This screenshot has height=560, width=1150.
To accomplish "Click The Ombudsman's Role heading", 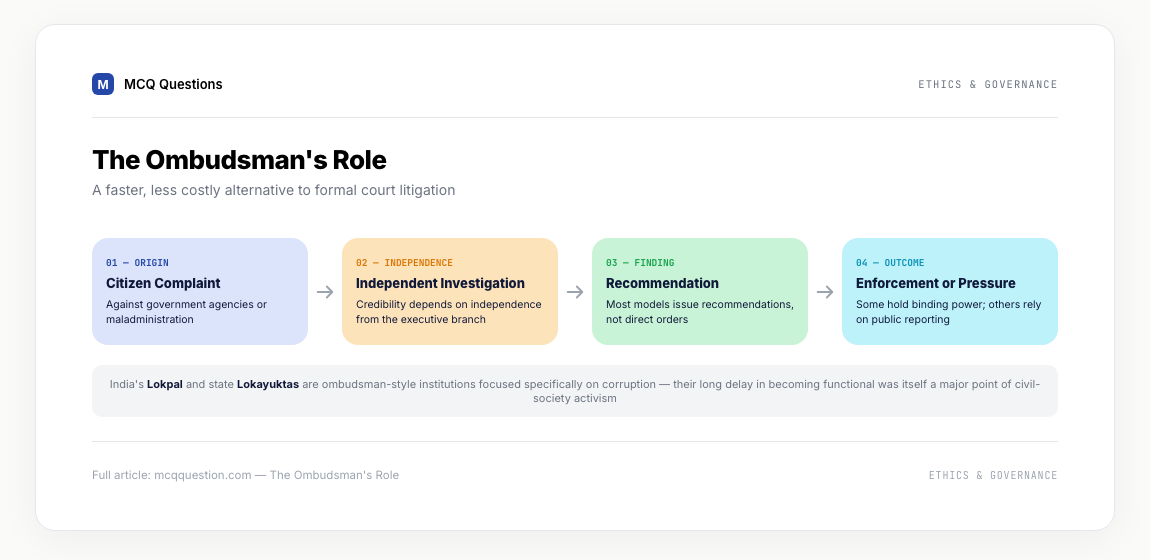I will [x=239, y=160].
